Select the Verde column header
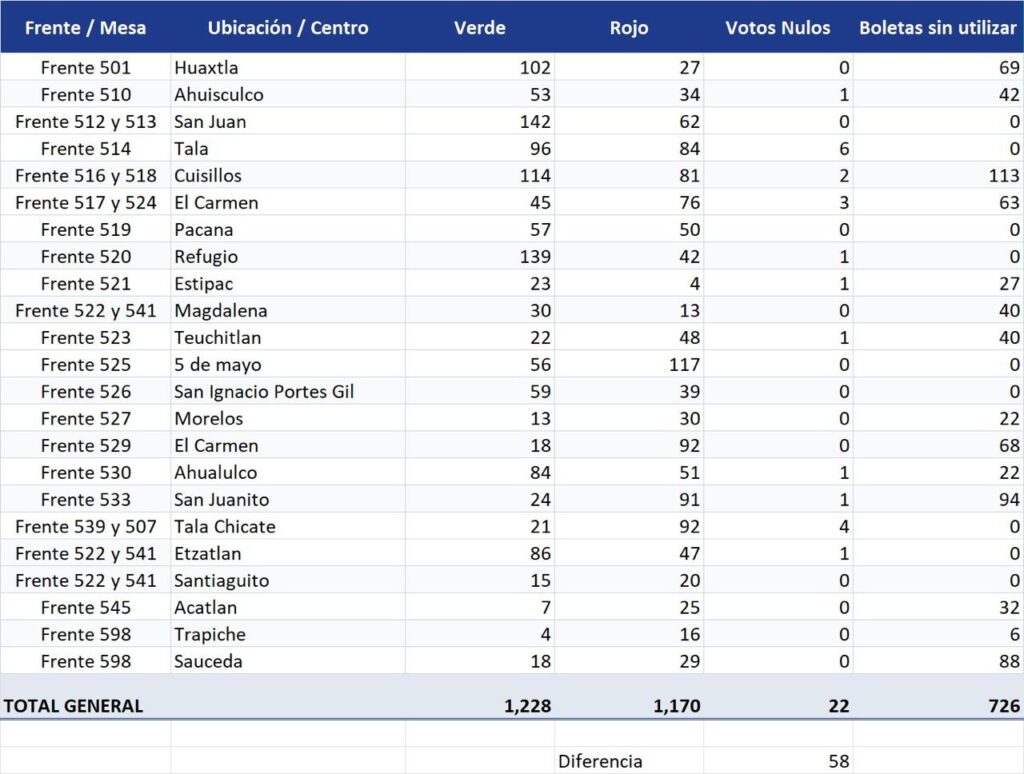 point(479,27)
